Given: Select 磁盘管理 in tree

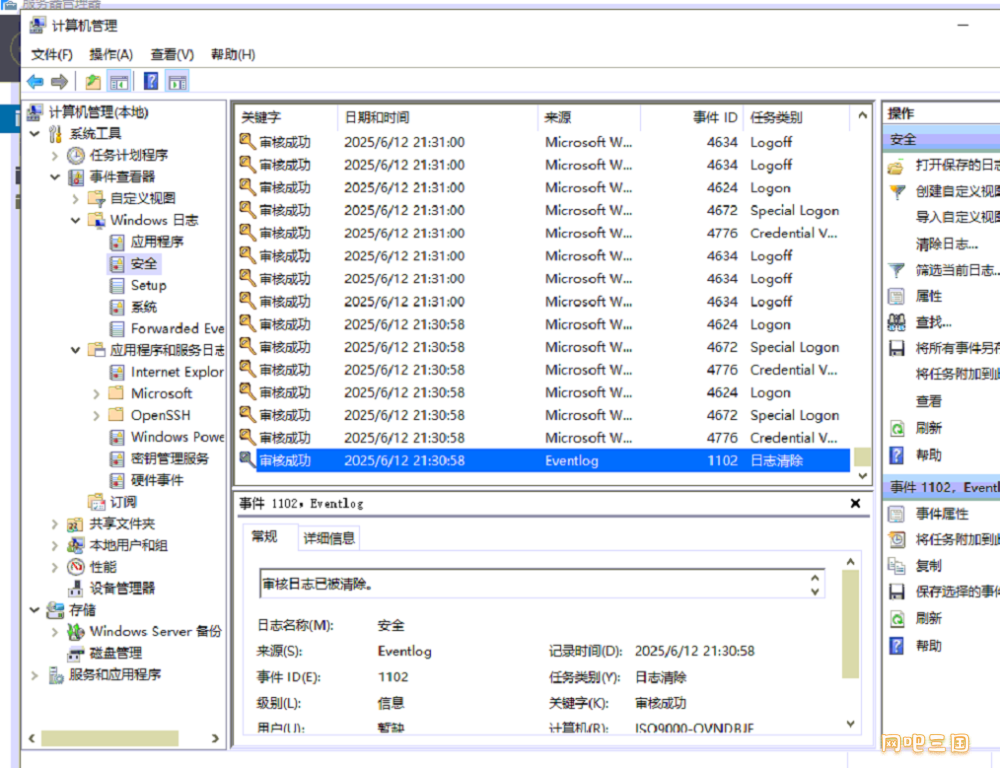Looking at the screenshot, I should pyautogui.click(x=115, y=653).
